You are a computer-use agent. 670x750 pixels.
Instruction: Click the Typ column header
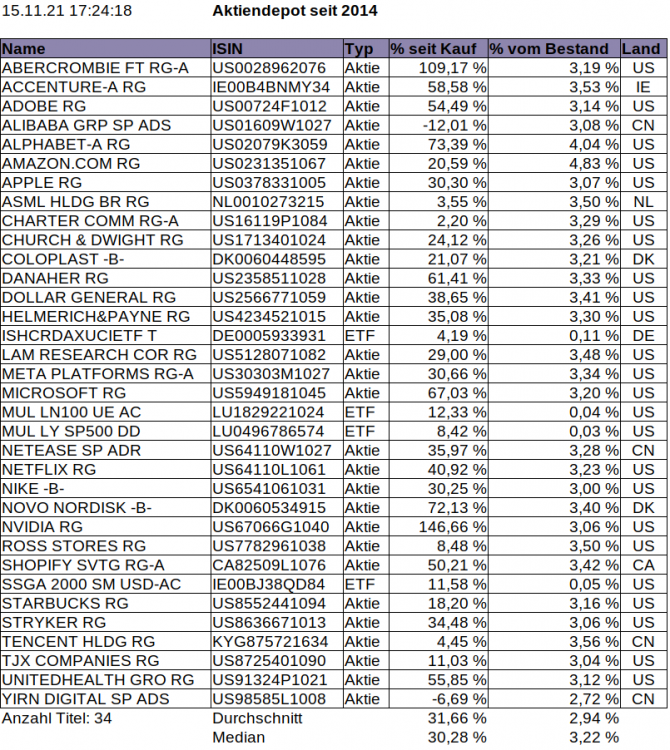[366, 49]
